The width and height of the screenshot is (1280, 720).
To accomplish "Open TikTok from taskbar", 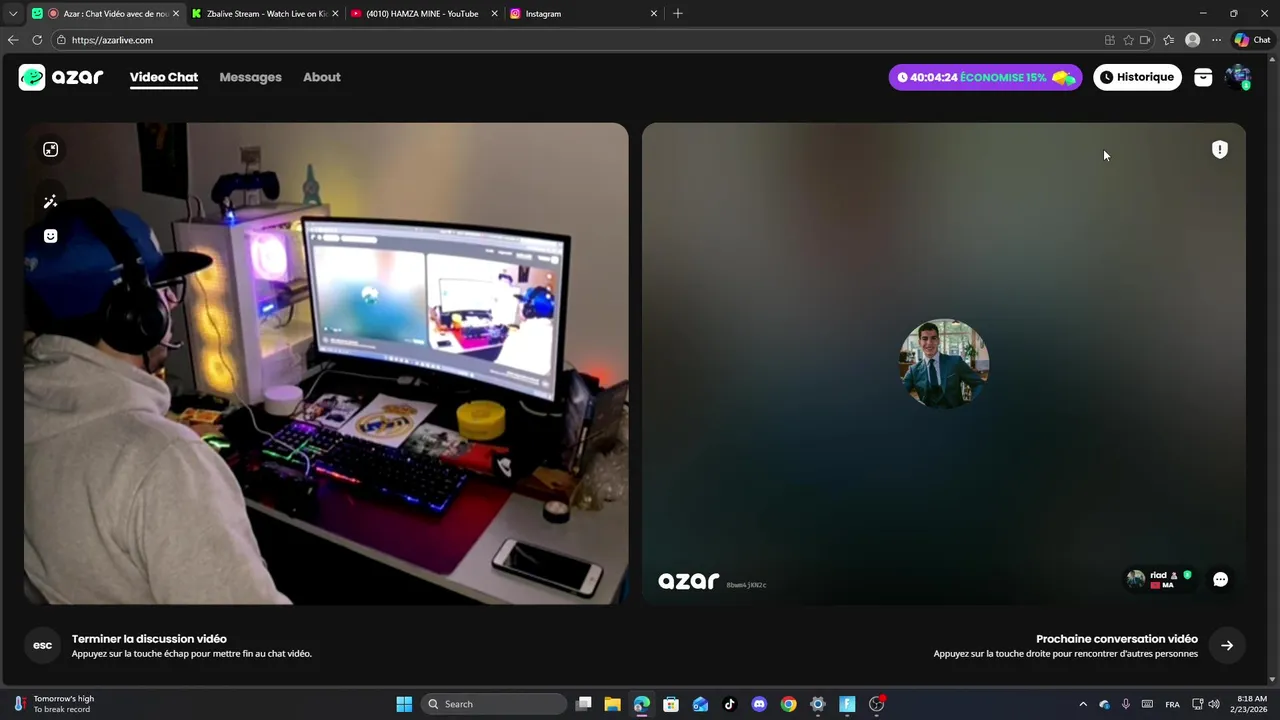I will pos(729,704).
